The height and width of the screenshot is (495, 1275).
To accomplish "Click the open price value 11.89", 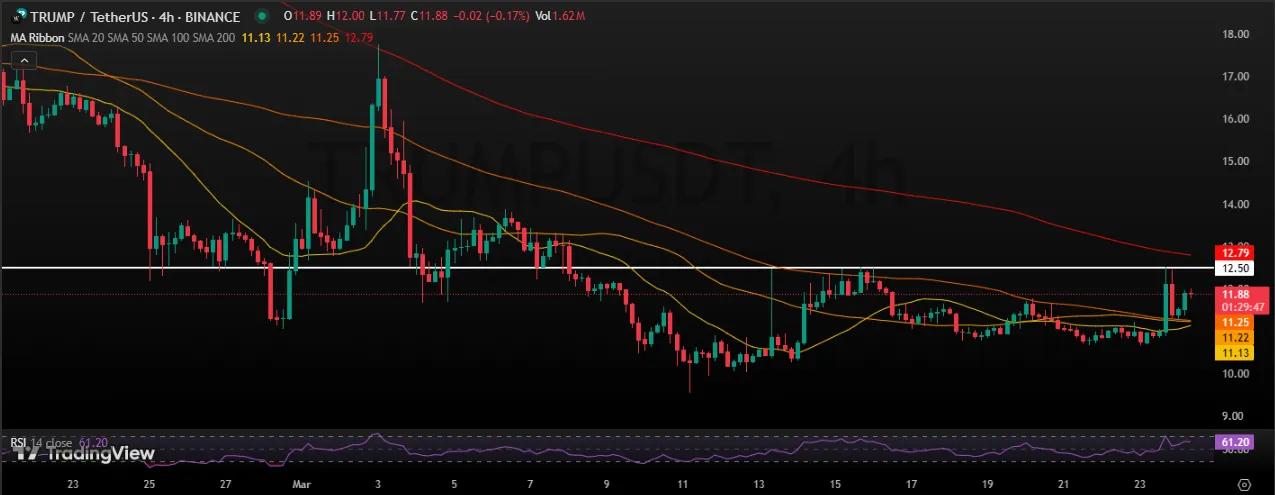I will [308, 17].
